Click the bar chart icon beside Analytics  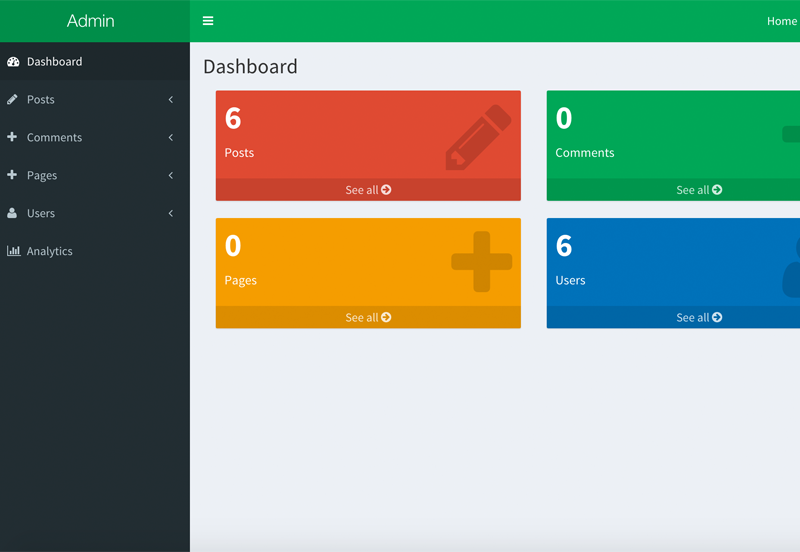tap(14, 250)
